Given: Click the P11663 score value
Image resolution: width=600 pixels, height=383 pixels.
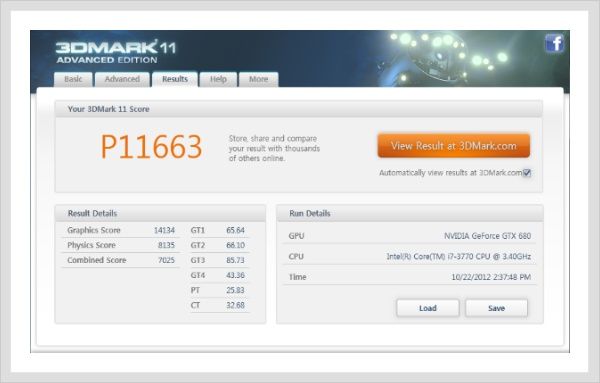Looking at the screenshot, I should click(151, 147).
